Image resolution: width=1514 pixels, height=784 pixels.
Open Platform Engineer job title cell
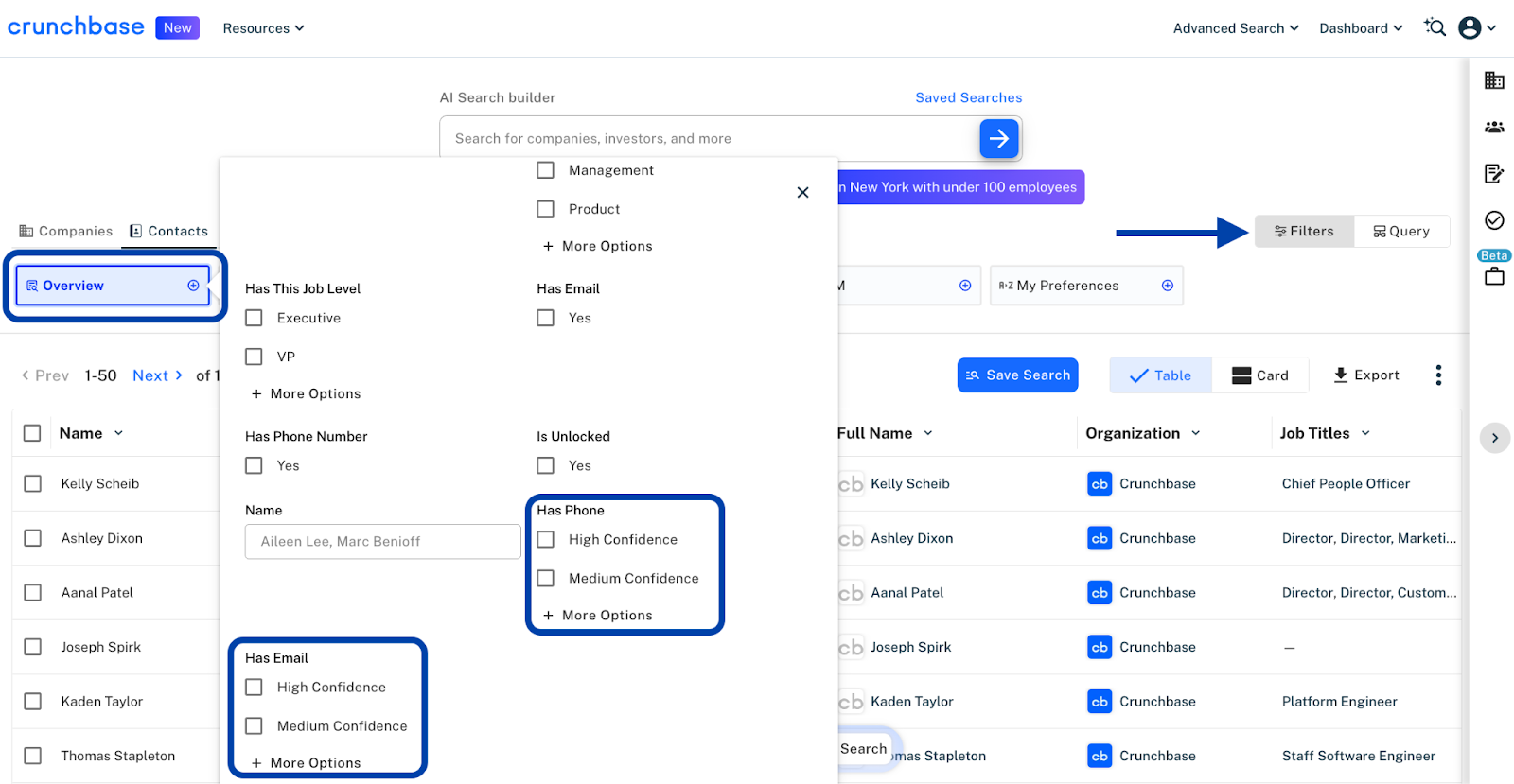1339,702
